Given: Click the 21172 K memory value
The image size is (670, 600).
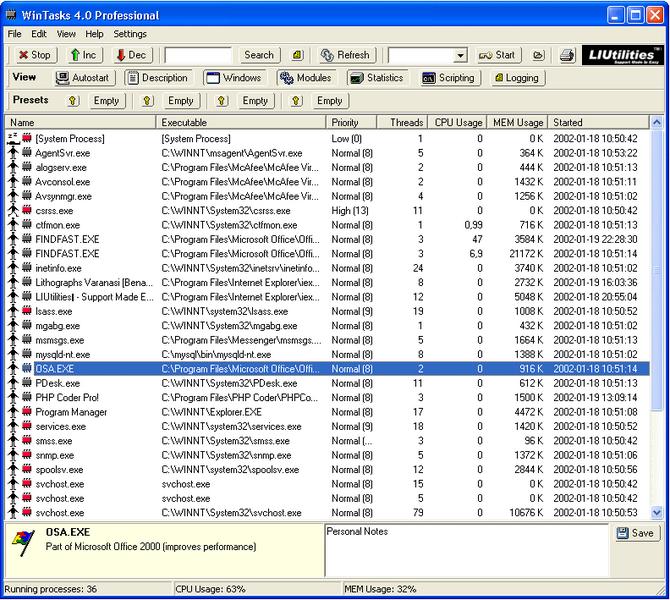Looking at the screenshot, I should pyautogui.click(x=526, y=254).
